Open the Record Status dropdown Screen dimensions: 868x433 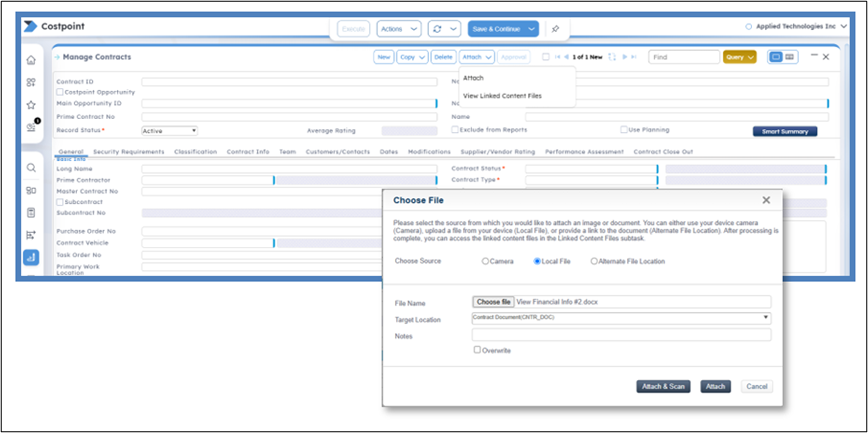(x=169, y=130)
